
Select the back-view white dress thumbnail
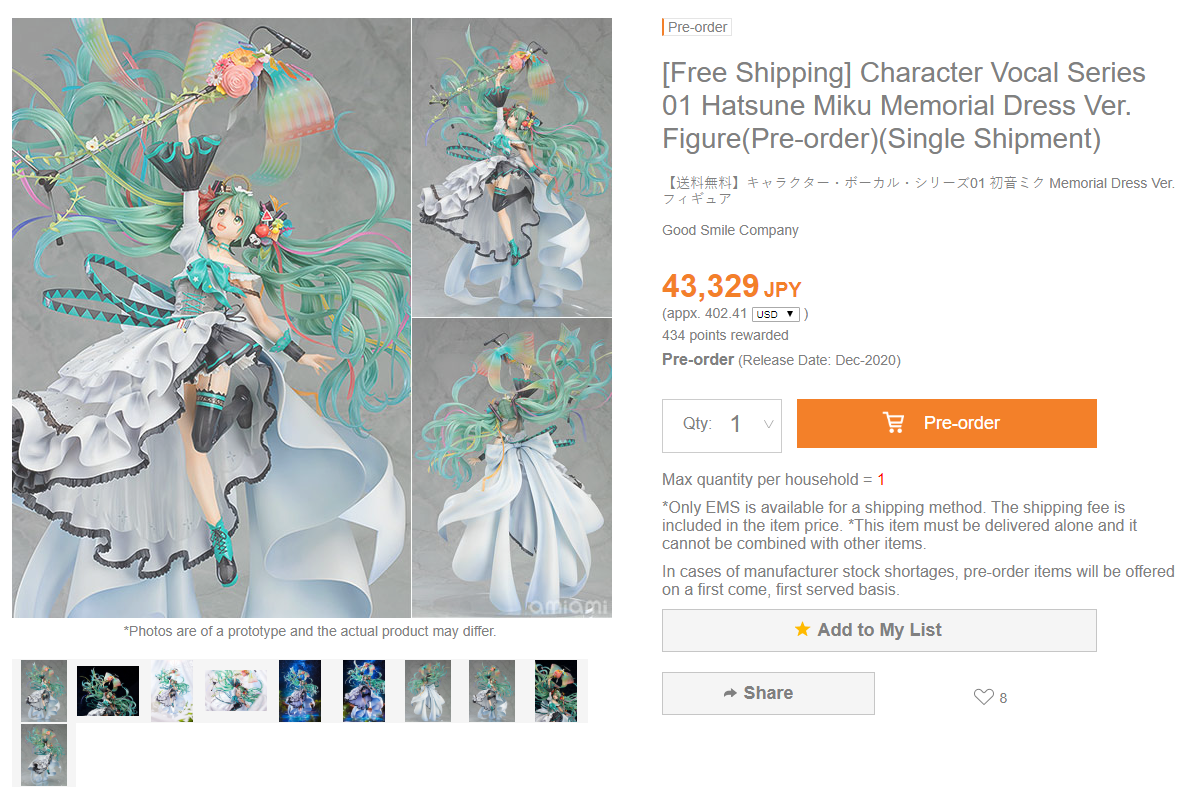428,690
